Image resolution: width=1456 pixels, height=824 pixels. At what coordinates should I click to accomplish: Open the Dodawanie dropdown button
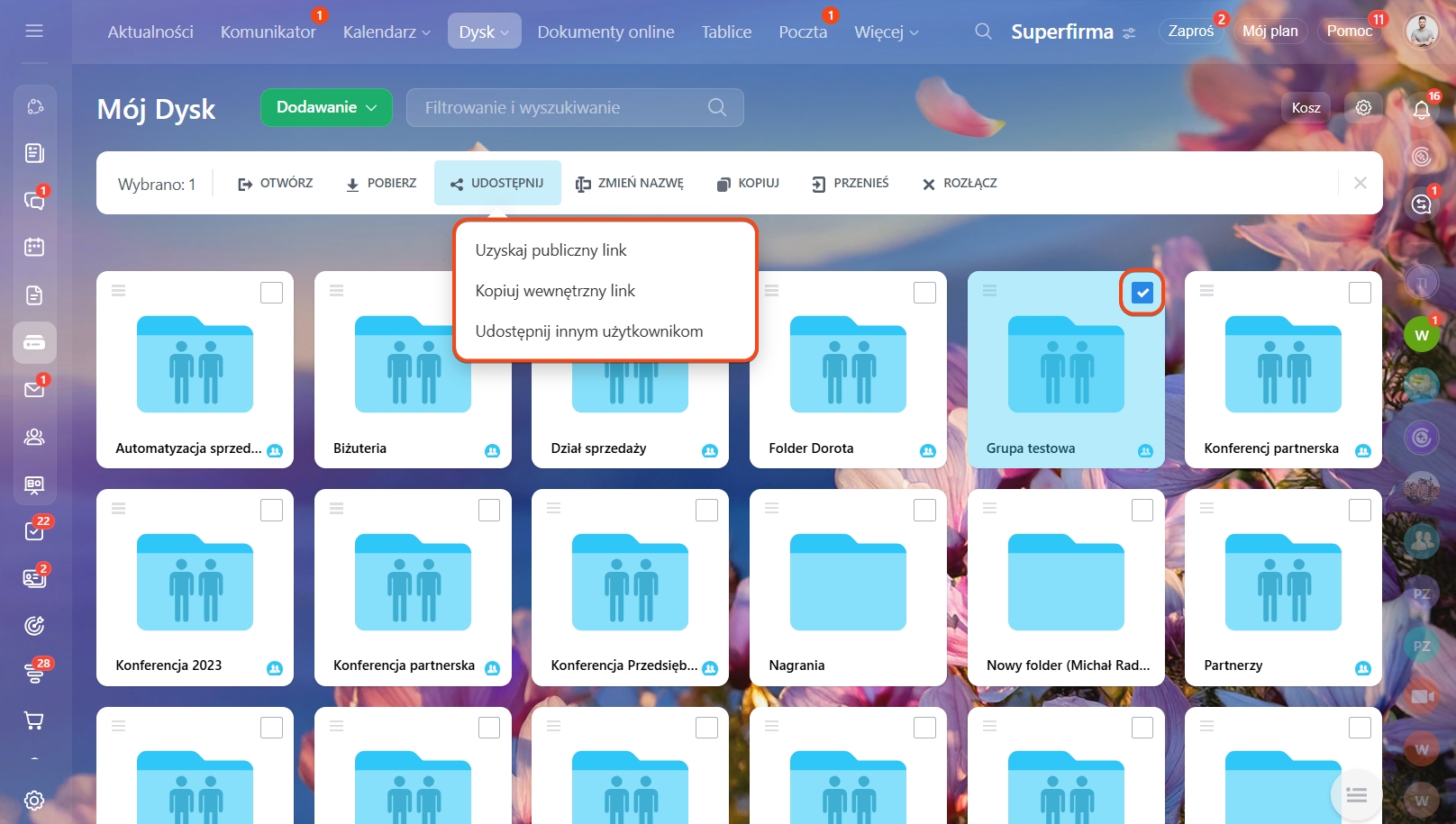[326, 107]
